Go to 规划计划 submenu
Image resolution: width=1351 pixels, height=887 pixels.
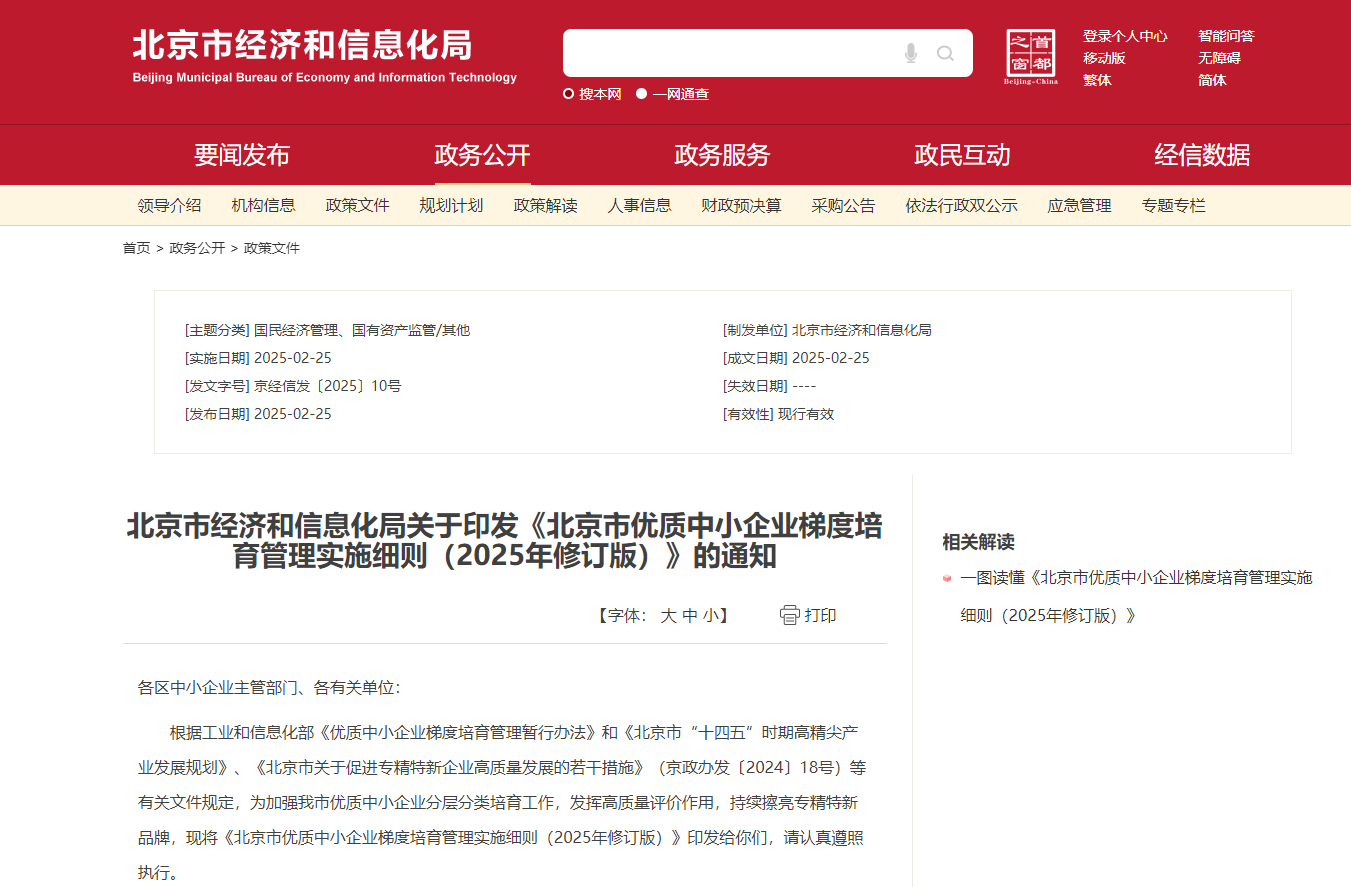451,205
